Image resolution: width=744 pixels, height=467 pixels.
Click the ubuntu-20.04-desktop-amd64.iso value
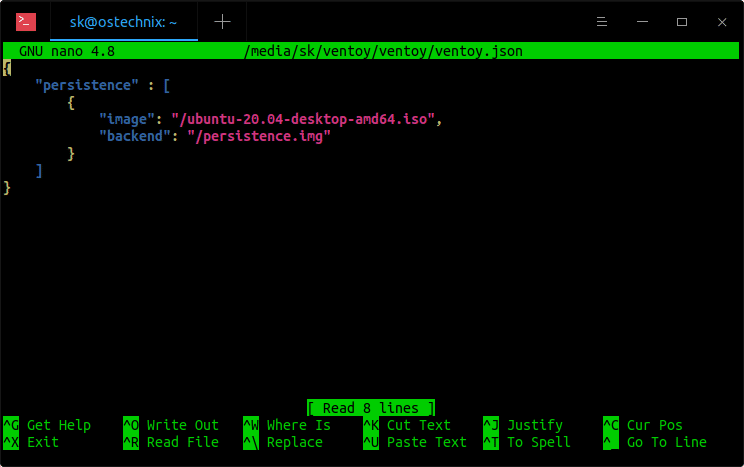[303, 119]
